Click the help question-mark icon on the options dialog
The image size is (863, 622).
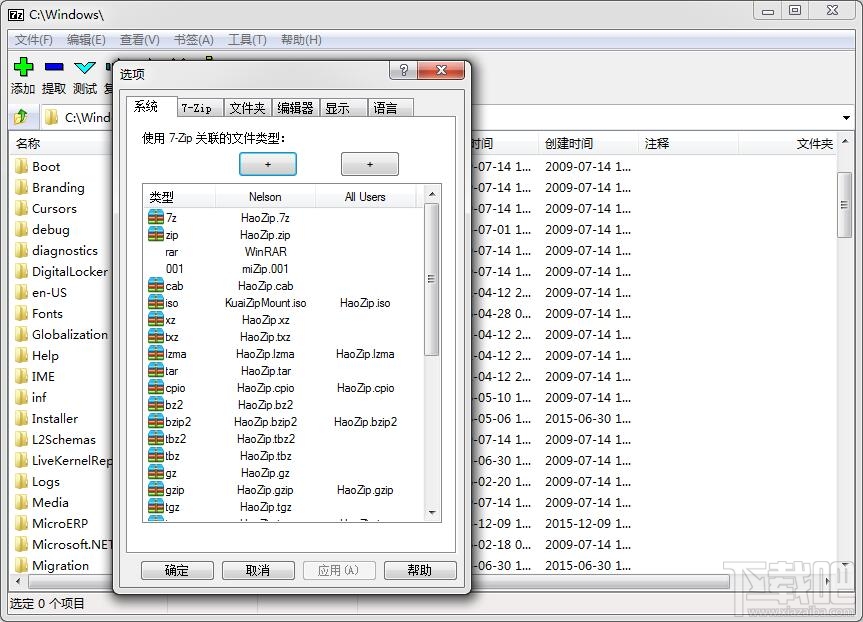click(x=402, y=70)
